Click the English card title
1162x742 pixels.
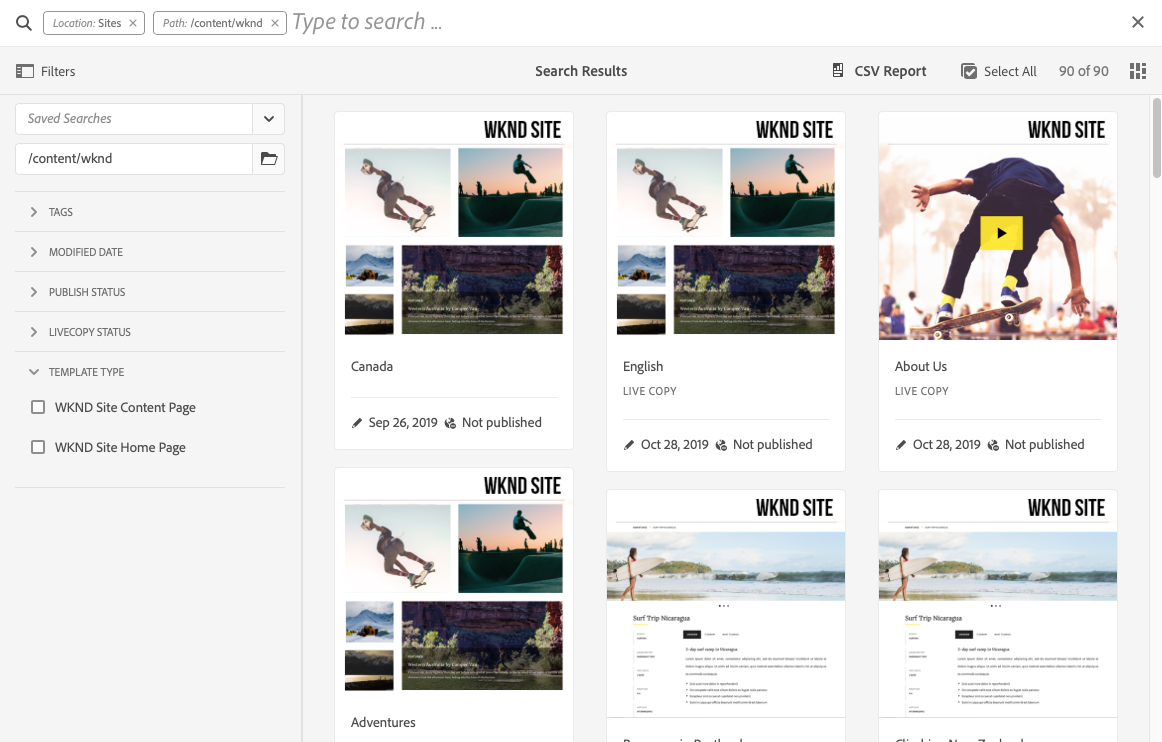click(643, 366)
